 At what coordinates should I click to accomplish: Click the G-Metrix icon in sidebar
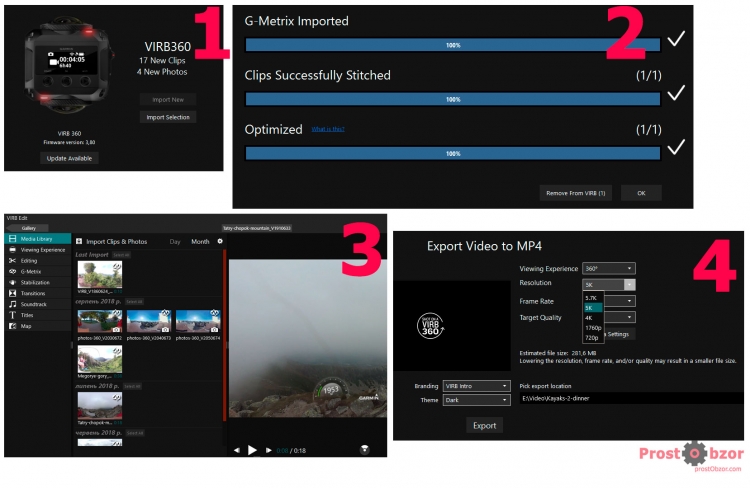point(13,271)
